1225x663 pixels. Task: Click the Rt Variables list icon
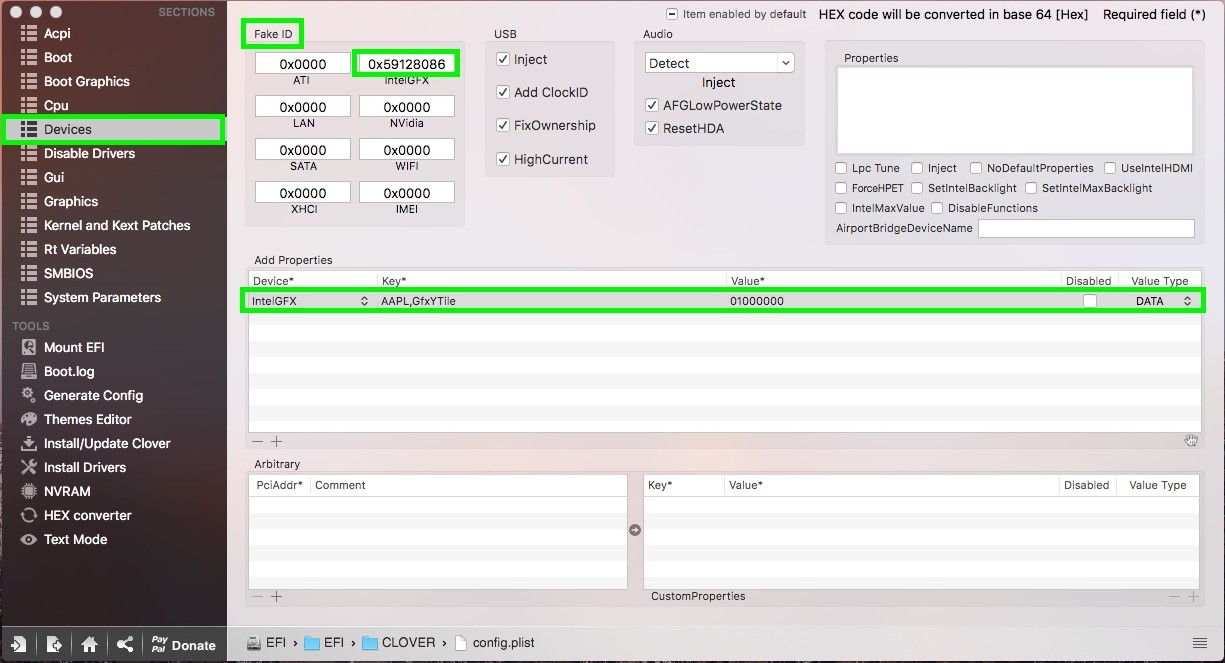pos(28,249)
